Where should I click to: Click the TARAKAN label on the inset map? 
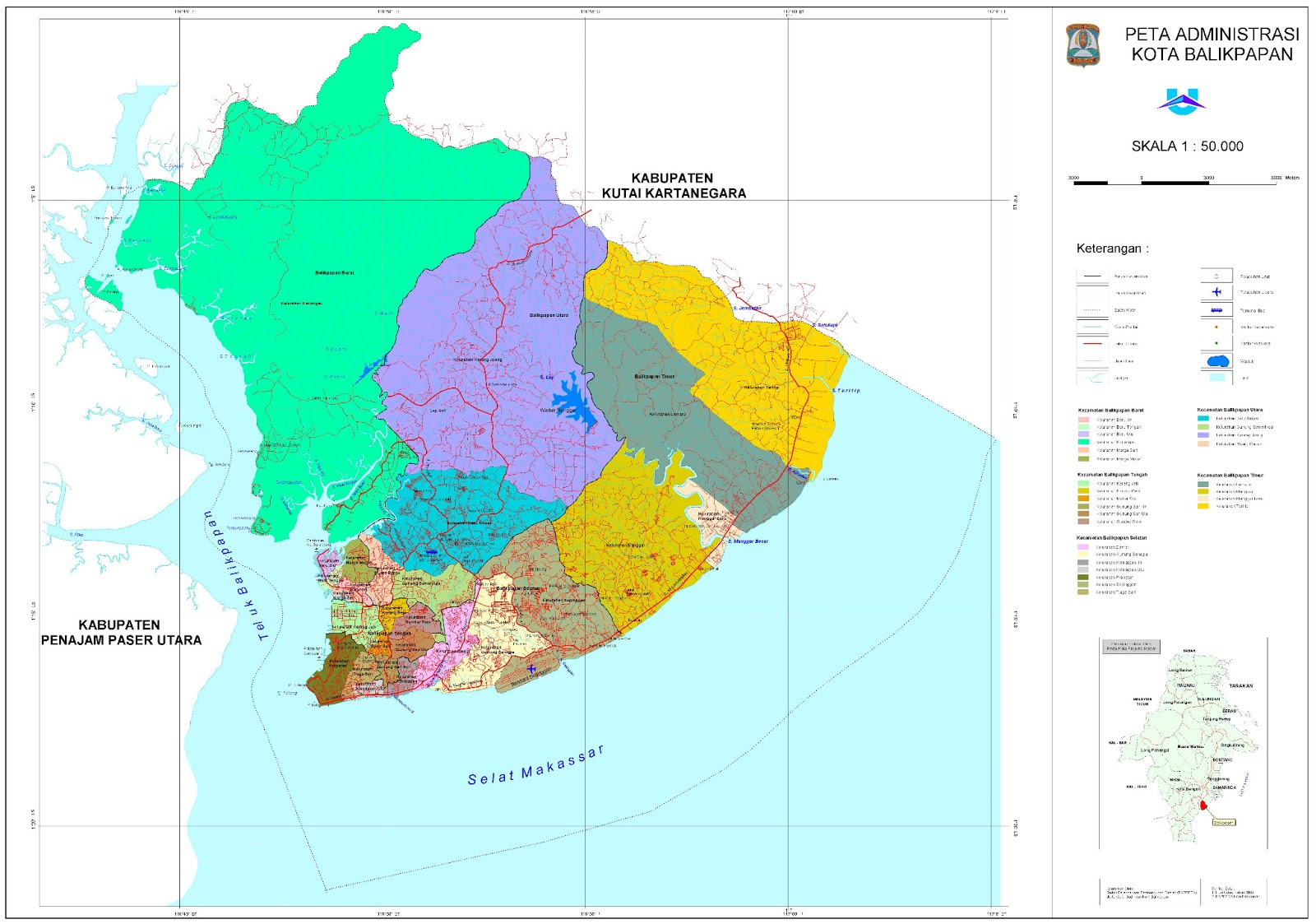(1241, 685)
